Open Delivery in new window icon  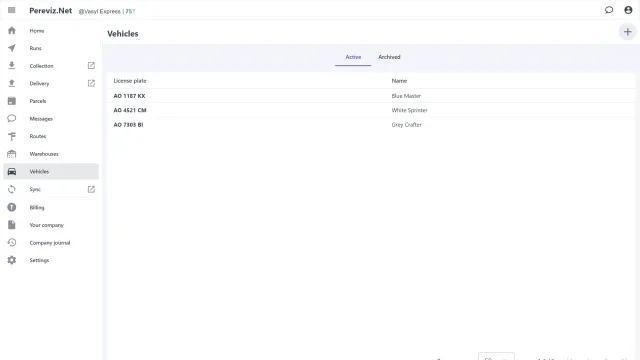pos(91,83)
